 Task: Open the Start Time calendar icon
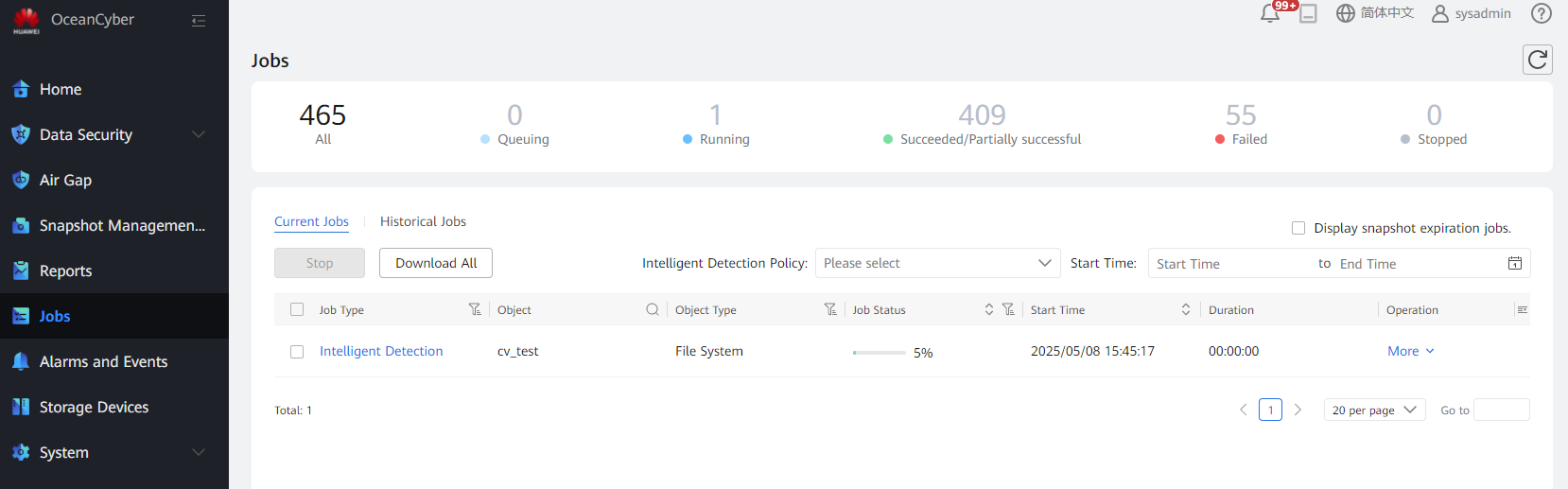(1514, 263)
